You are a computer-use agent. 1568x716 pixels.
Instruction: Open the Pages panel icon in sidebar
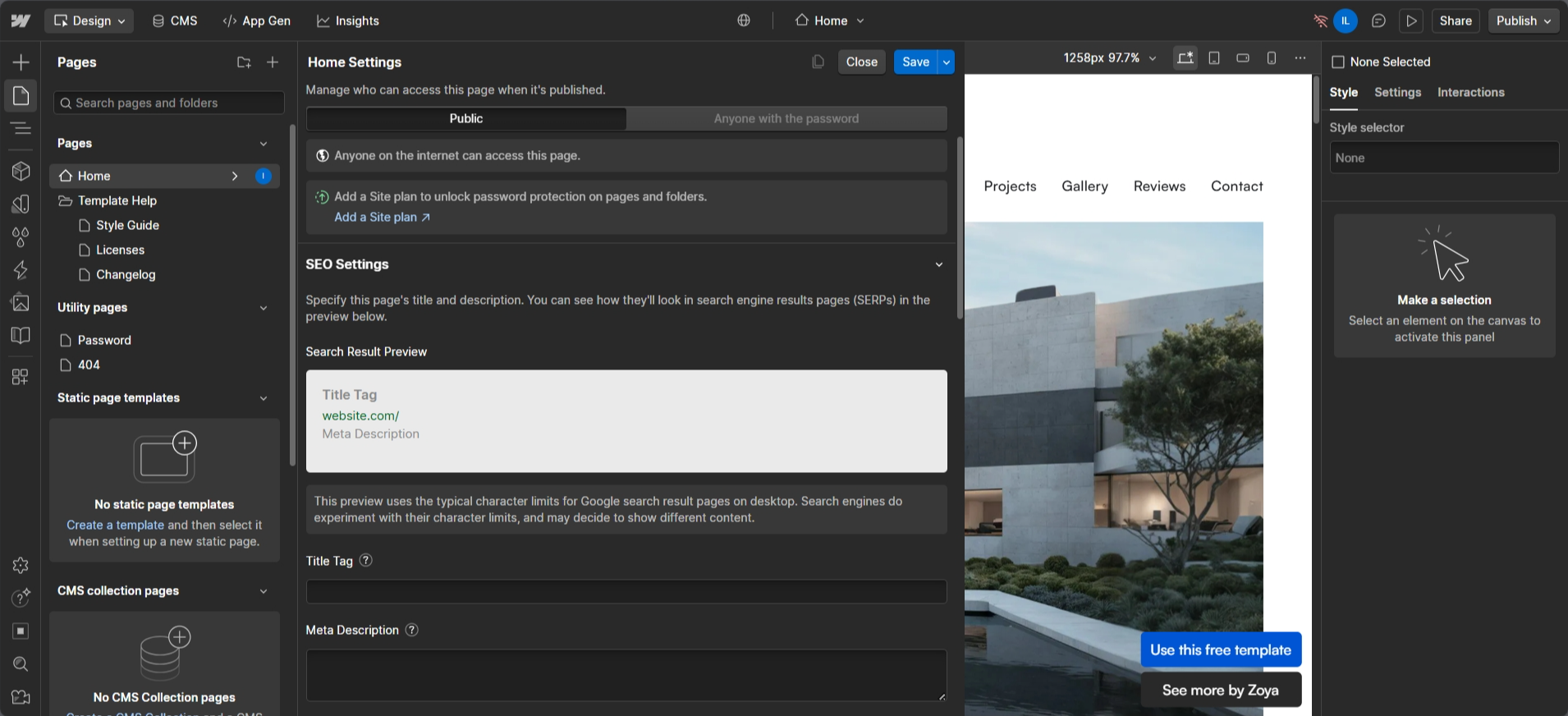(x=21, y=96)
